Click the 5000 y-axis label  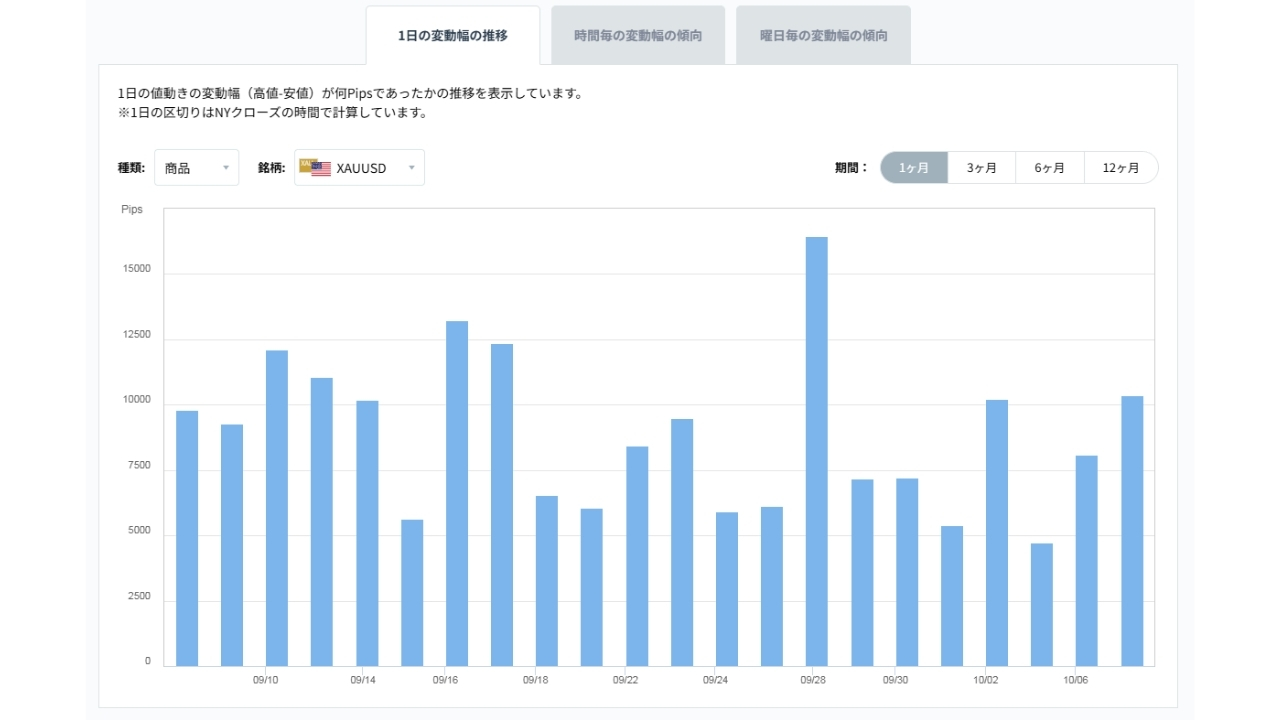pyautogui.click(x=137, y=531)
